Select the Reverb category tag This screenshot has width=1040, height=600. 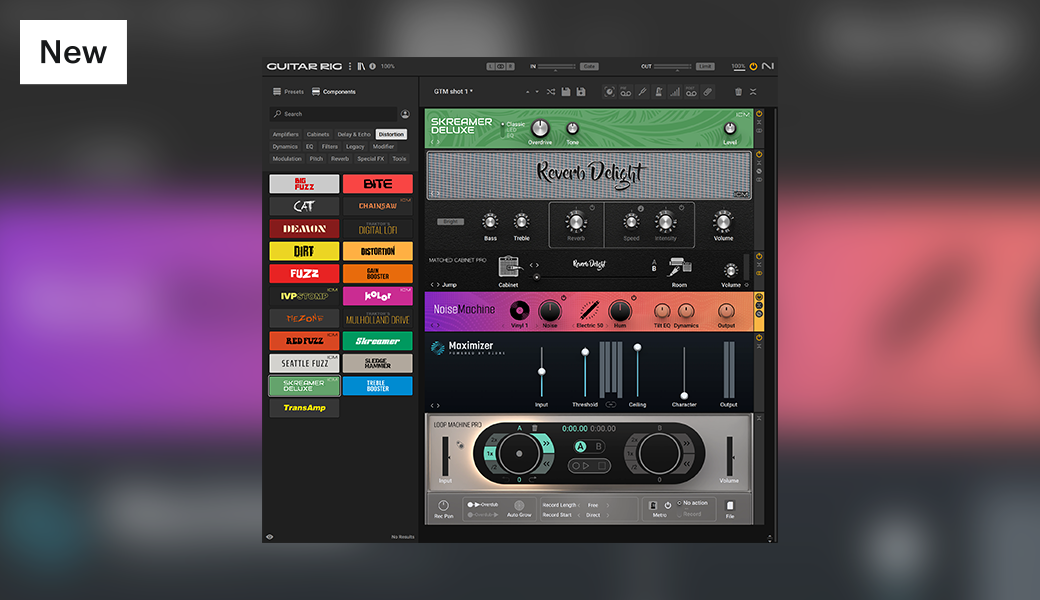coord(340,159)
